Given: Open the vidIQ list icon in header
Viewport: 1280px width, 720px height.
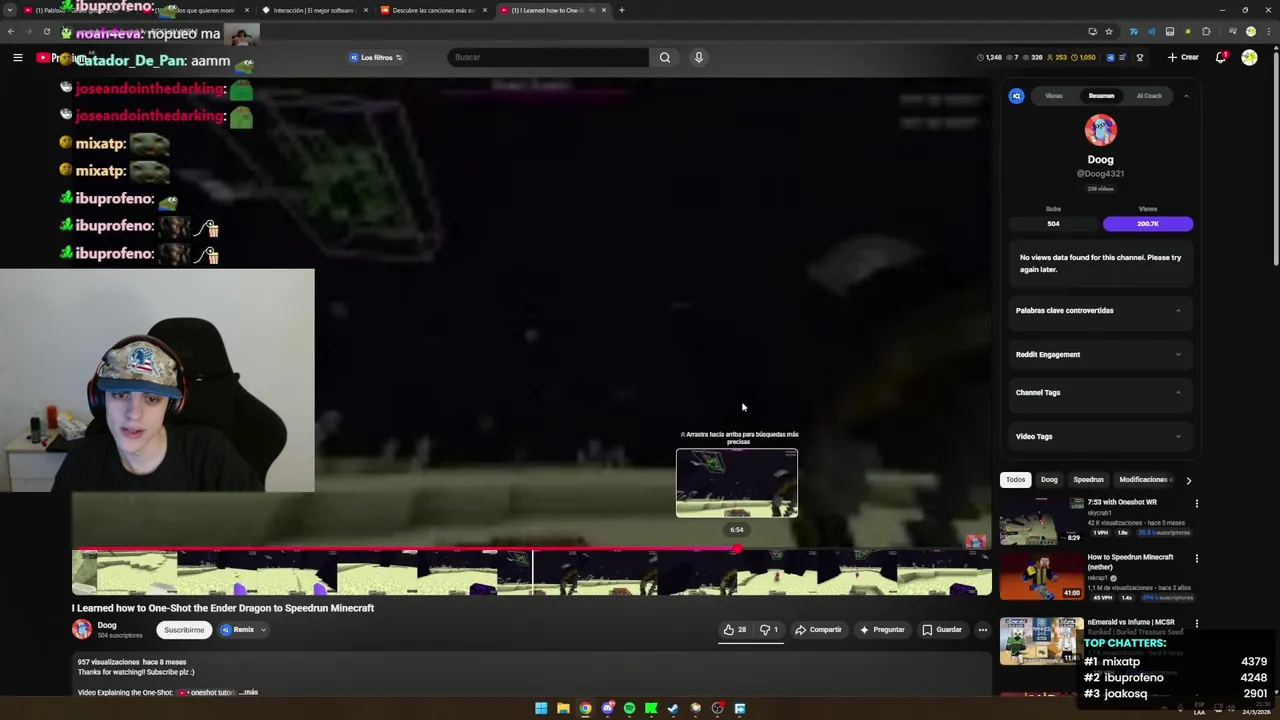Looking at the screenshot, I should pos(1123,57).
